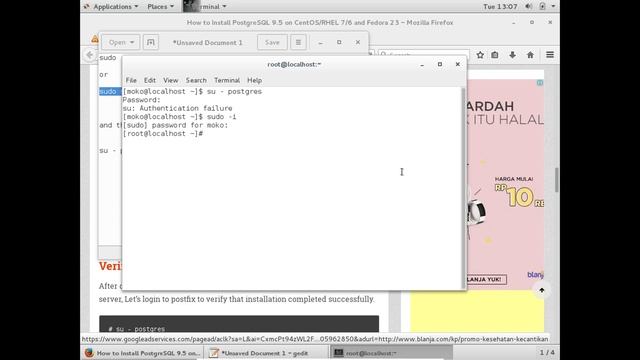
Task: Click the battery/power icon in top panel
Action: tap(542, 7)
